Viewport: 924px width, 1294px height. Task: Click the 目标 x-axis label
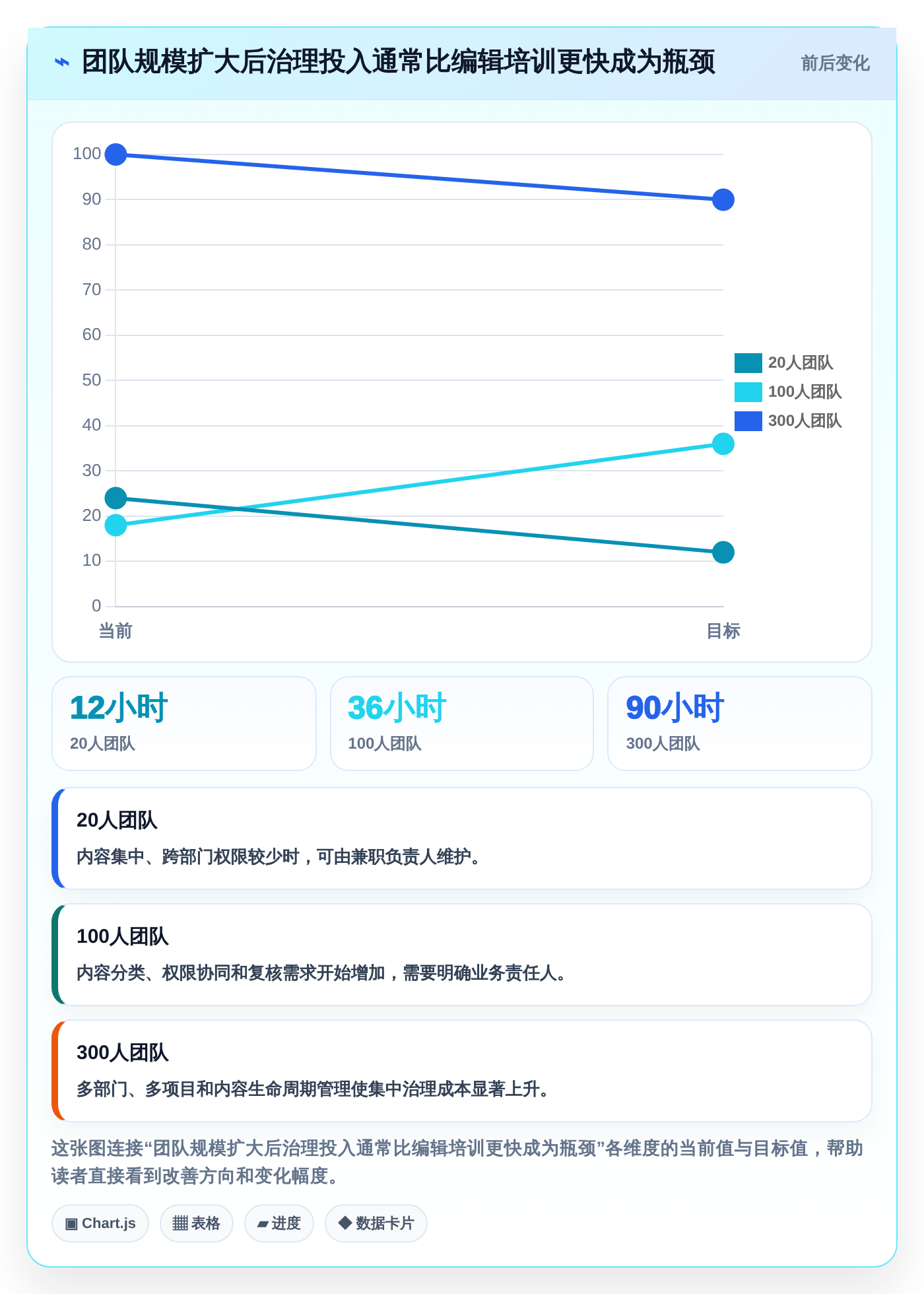[x=723, y=631]
